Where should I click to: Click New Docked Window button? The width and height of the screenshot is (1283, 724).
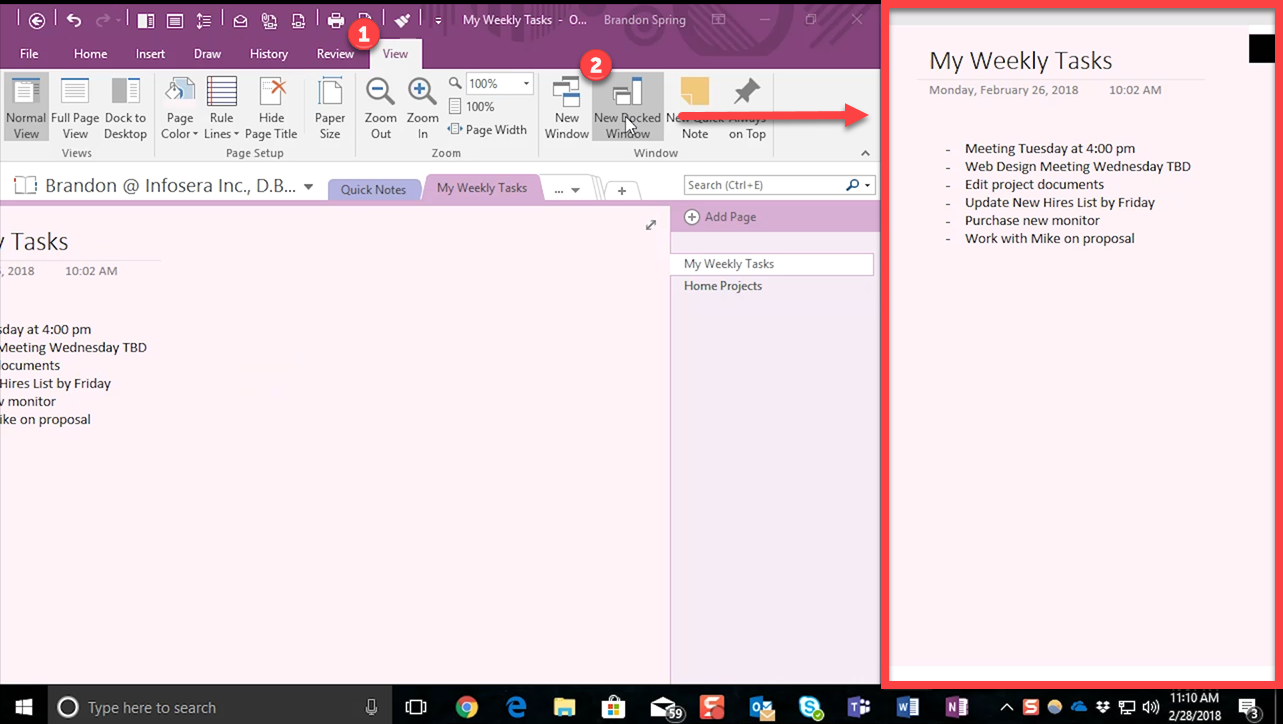pyautogui.click(x=627, y=107)
